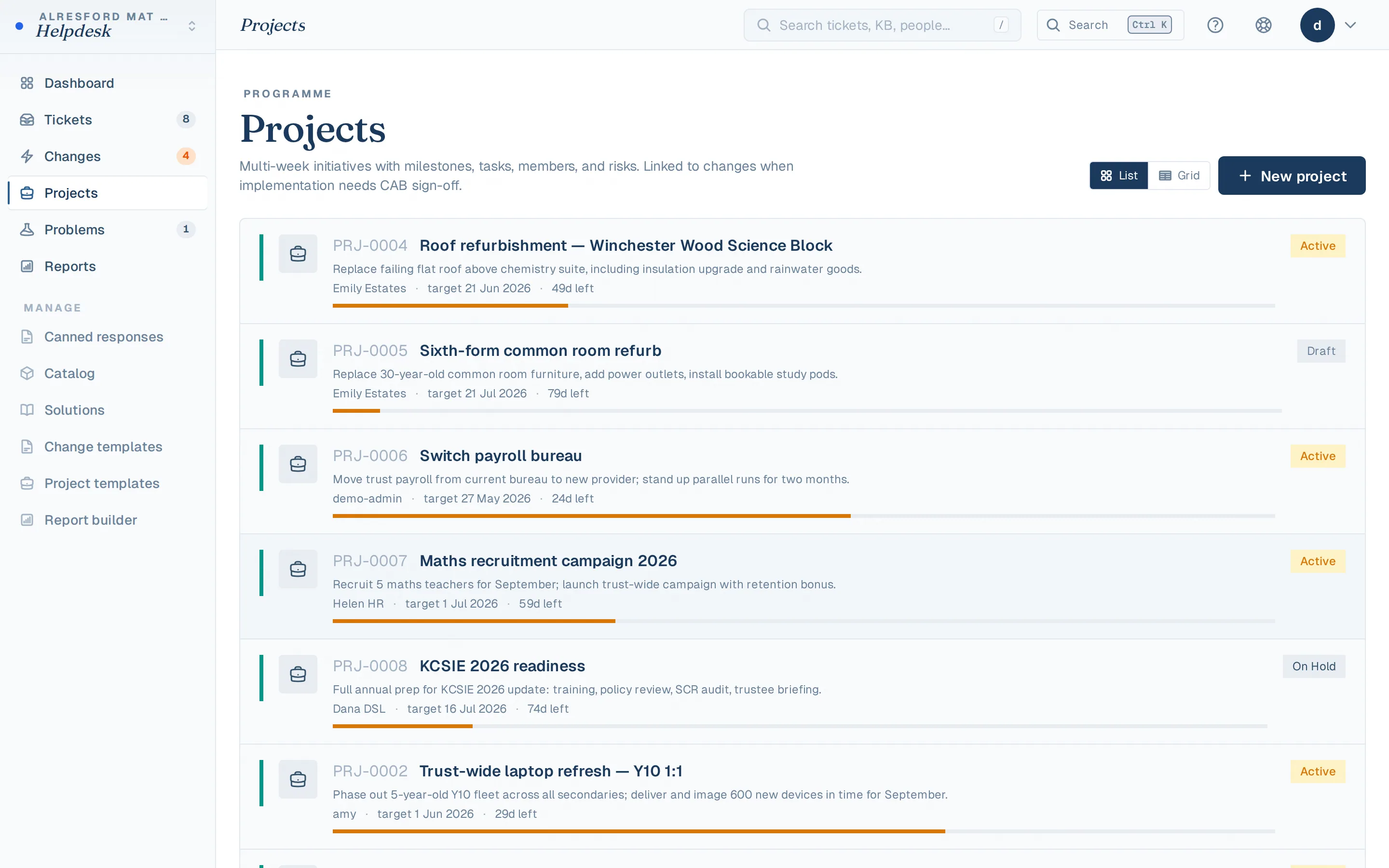This screenshot has height=868, width=1389.
Task: Click progress bar of Roof refurbishment project
Action: 803,306
